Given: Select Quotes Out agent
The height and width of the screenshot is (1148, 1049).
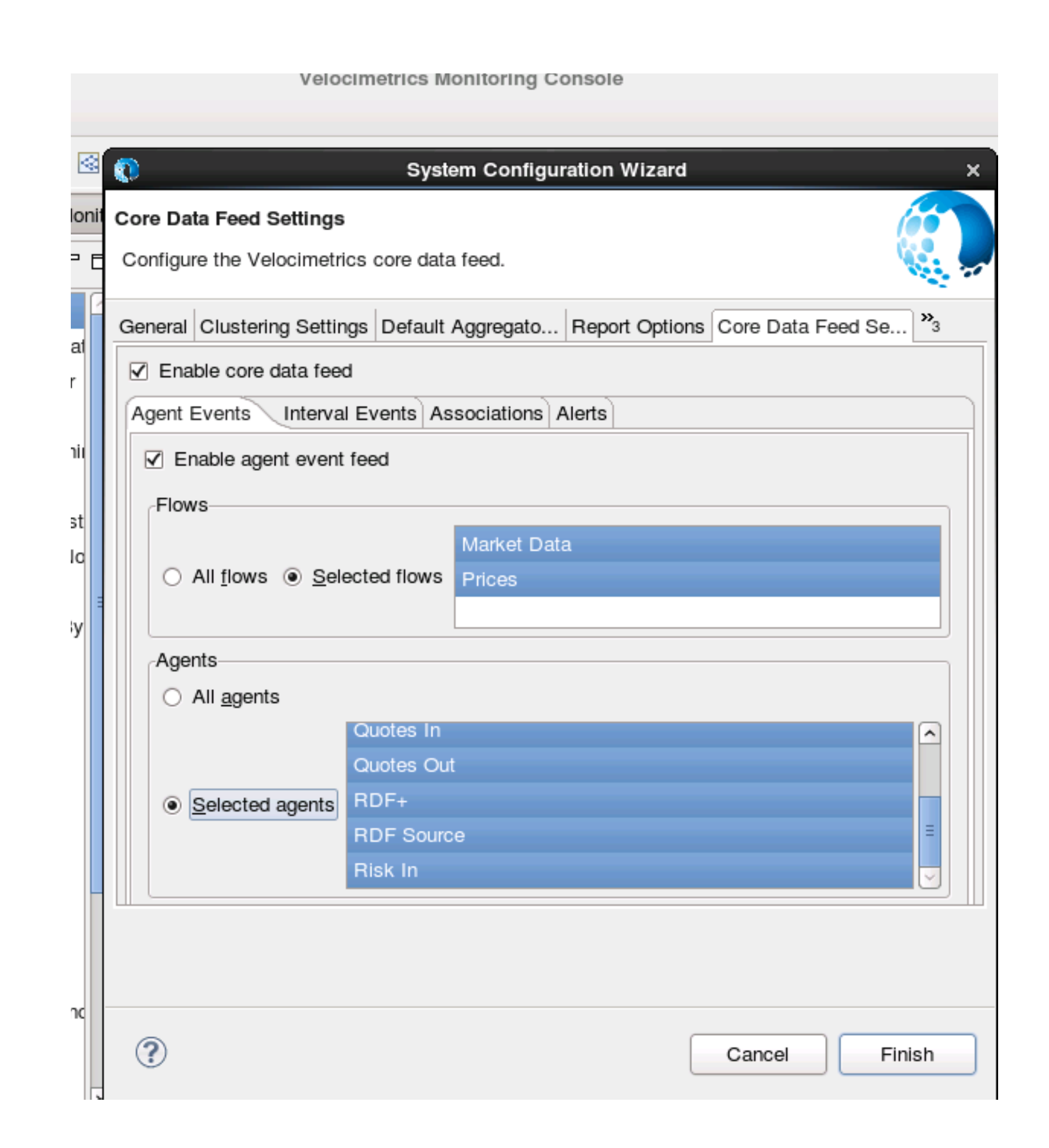Looking at the screenshot, I should coord(630,765).
